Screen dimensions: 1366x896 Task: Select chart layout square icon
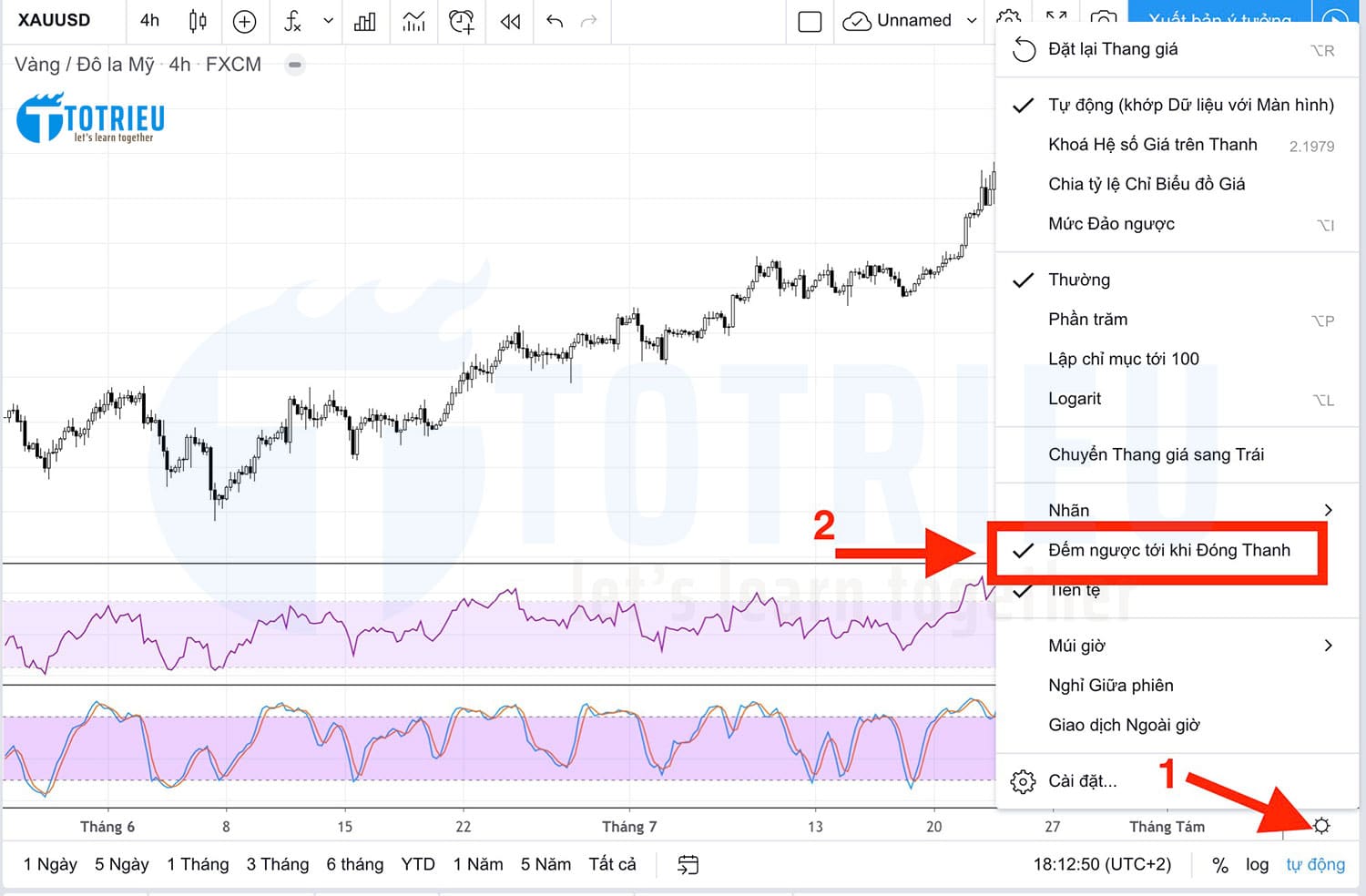(x=810, y=22)
